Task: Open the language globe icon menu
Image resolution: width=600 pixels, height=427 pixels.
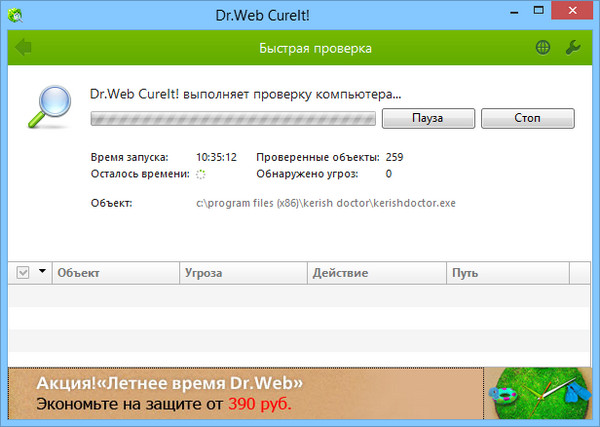Action: coord(543,48)
